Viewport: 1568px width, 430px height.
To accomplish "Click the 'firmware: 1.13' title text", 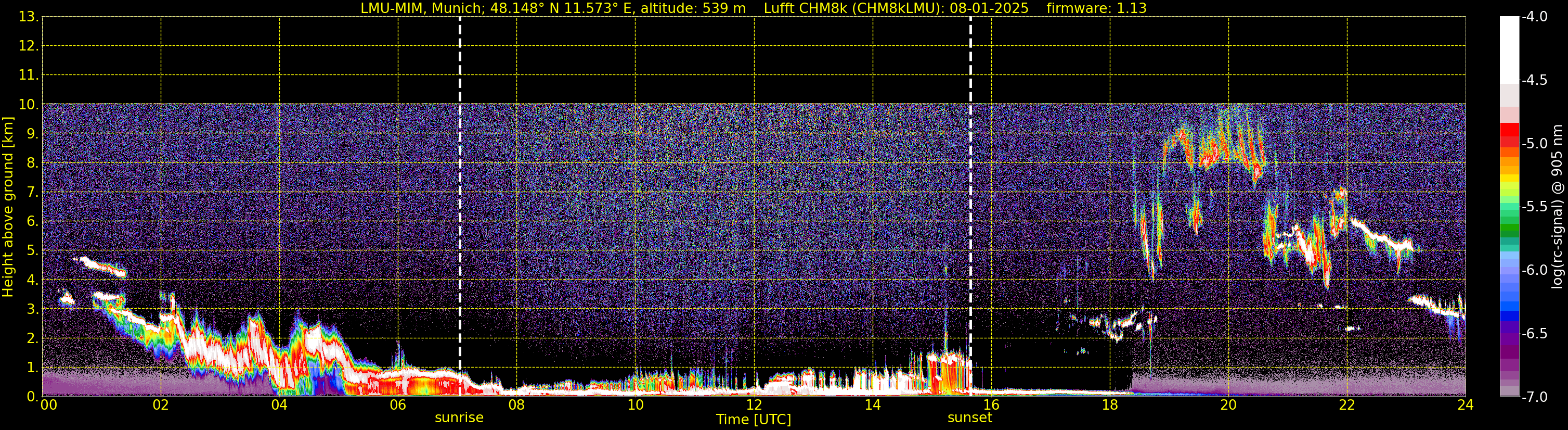I will point(1096,8).
